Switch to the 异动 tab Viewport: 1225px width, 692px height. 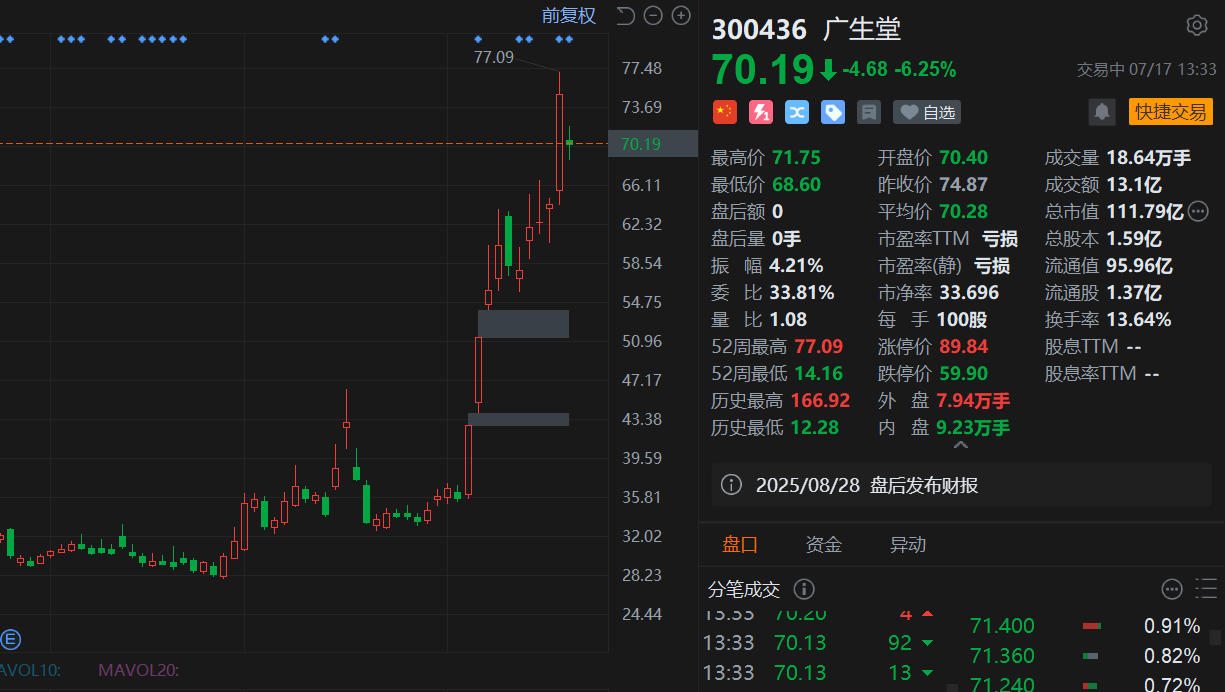(x=908, y=545)
